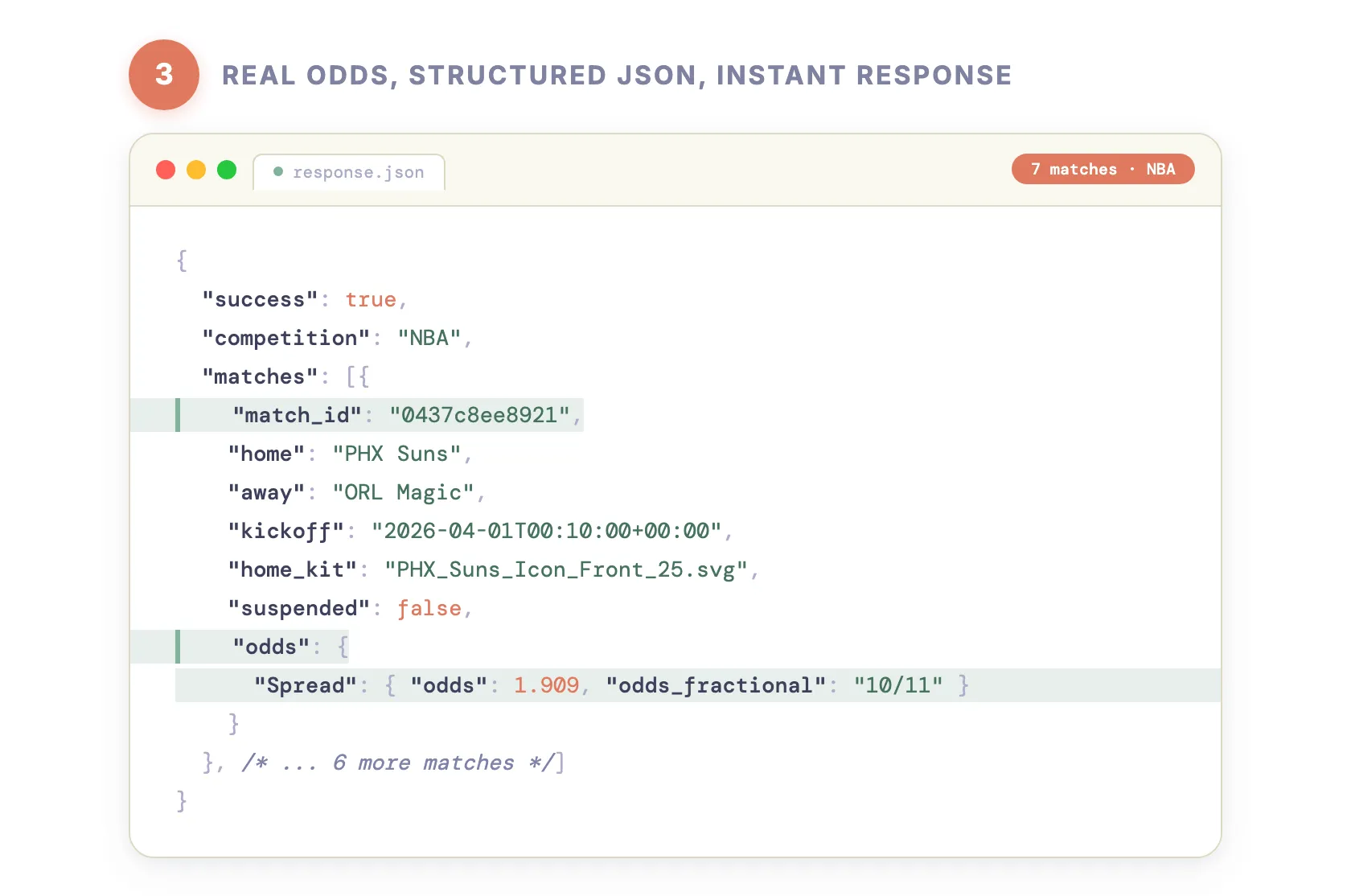Viewport: 1351px width, 896px height.
Task: Click the green traffic light circle
Action: click(x=227, y=170)
